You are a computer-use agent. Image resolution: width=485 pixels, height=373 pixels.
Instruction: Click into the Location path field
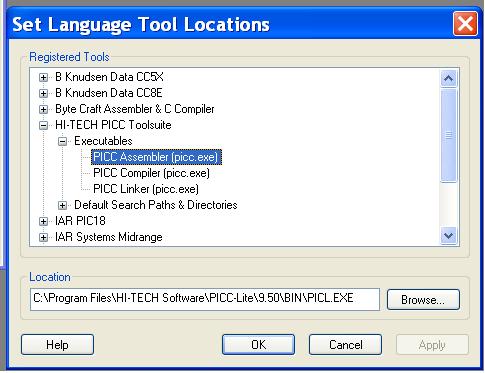point(205,299)
